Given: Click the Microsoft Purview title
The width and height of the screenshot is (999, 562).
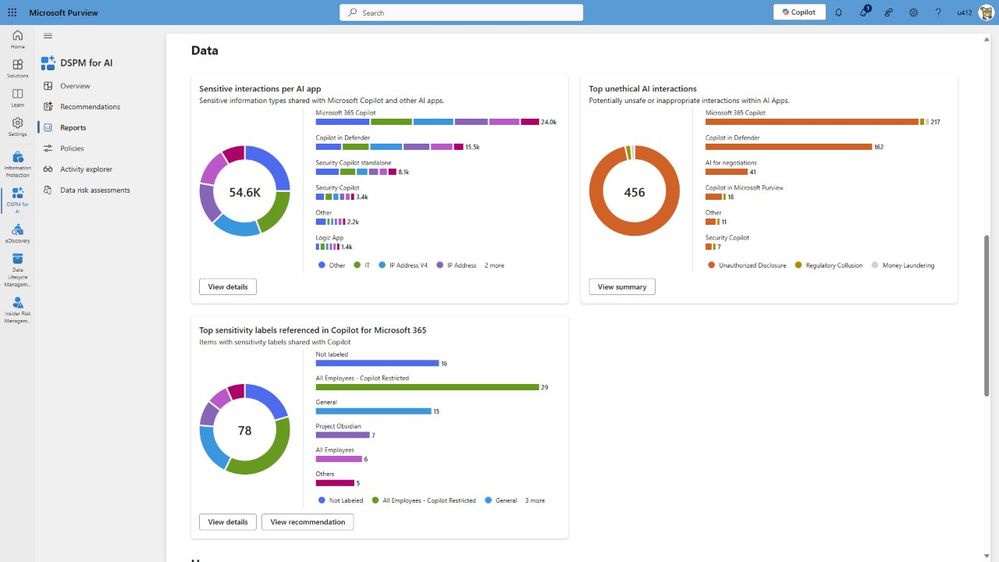Looking at the screenshot, I should click(x=64, y=12).
